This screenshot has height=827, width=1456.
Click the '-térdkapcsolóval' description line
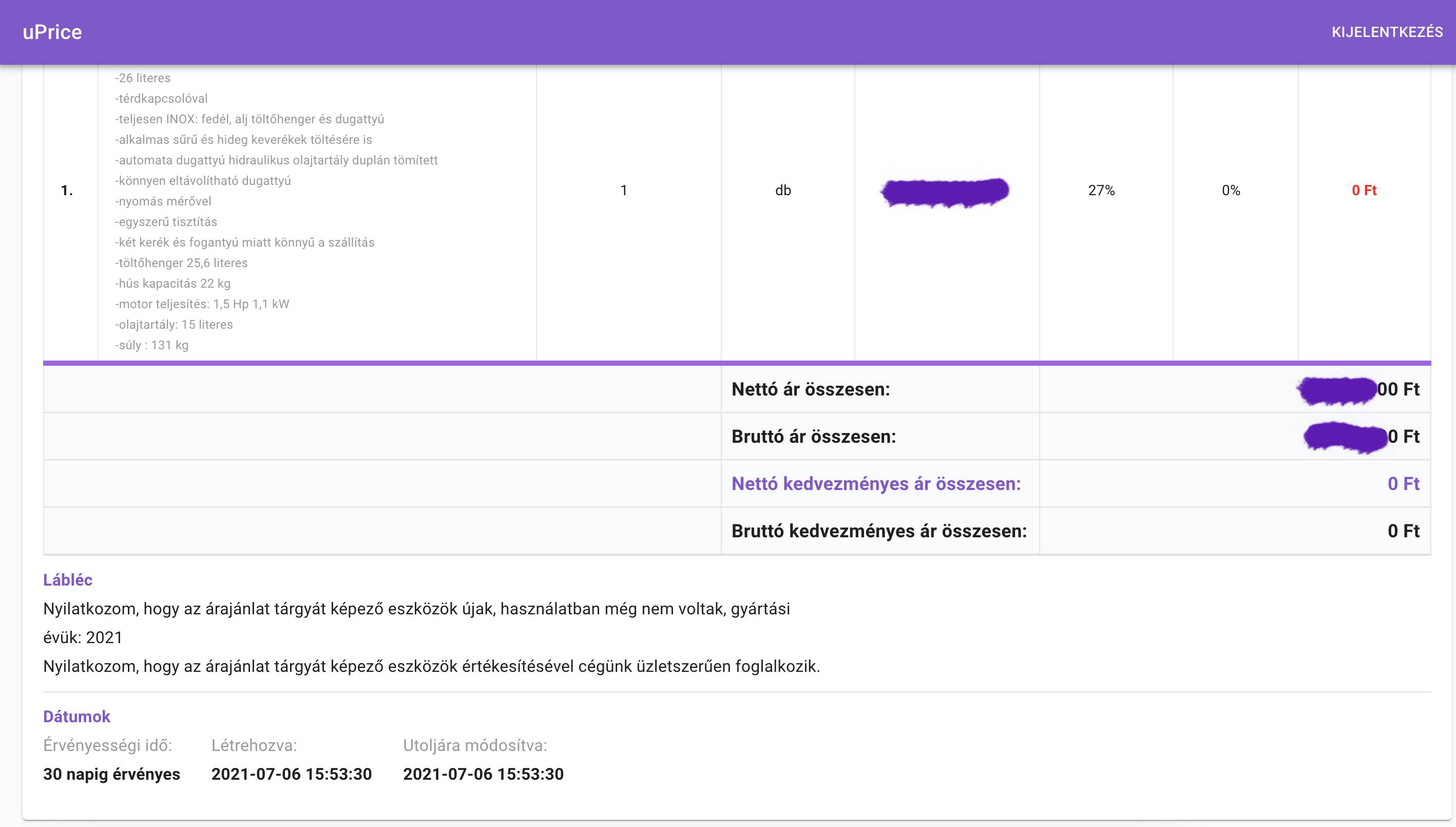161,99
